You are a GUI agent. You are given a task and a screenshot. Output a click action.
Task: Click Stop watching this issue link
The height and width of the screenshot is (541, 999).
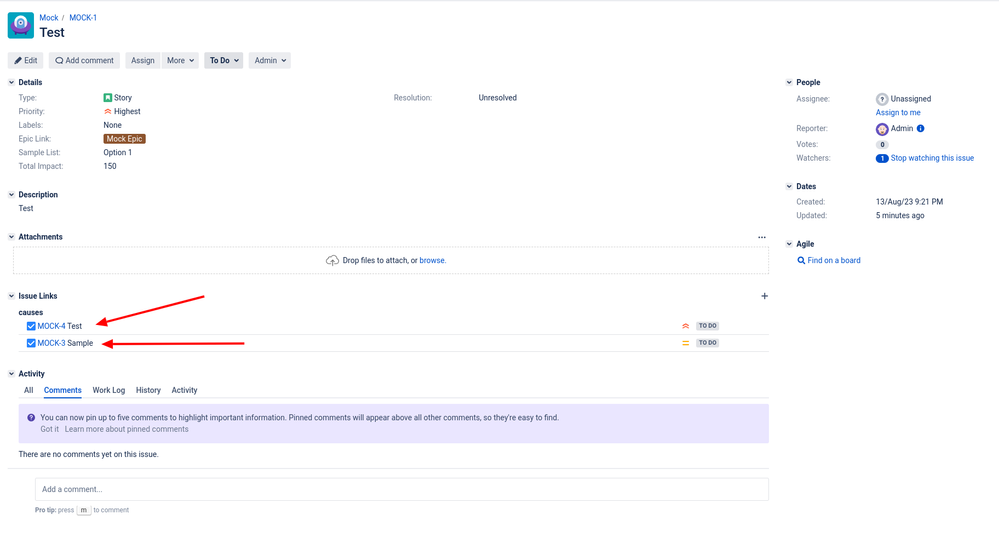click(x=932, y=158)
